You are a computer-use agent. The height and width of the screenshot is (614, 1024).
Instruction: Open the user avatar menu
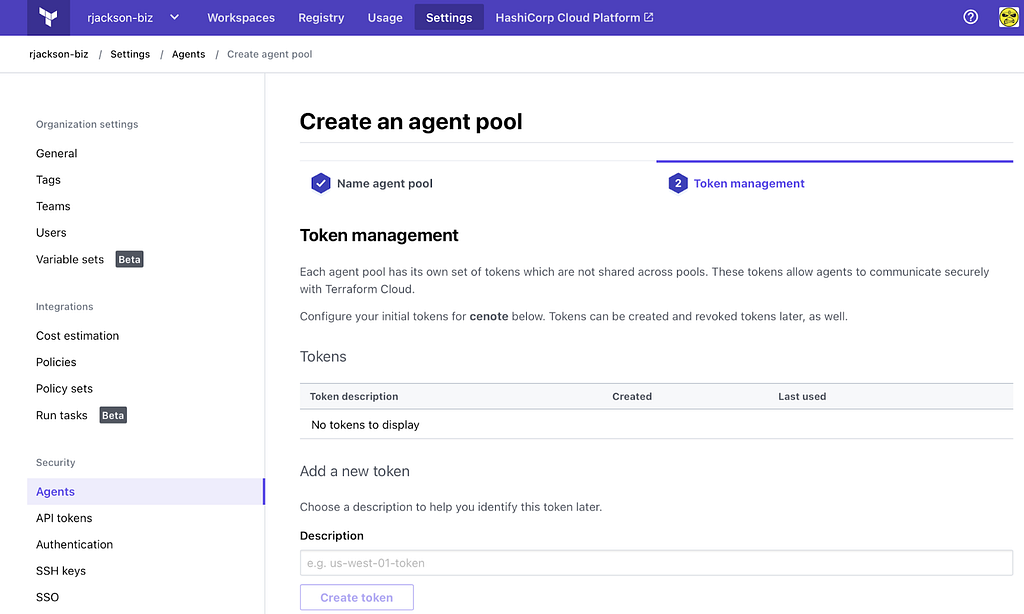(x=1008, y=17)
